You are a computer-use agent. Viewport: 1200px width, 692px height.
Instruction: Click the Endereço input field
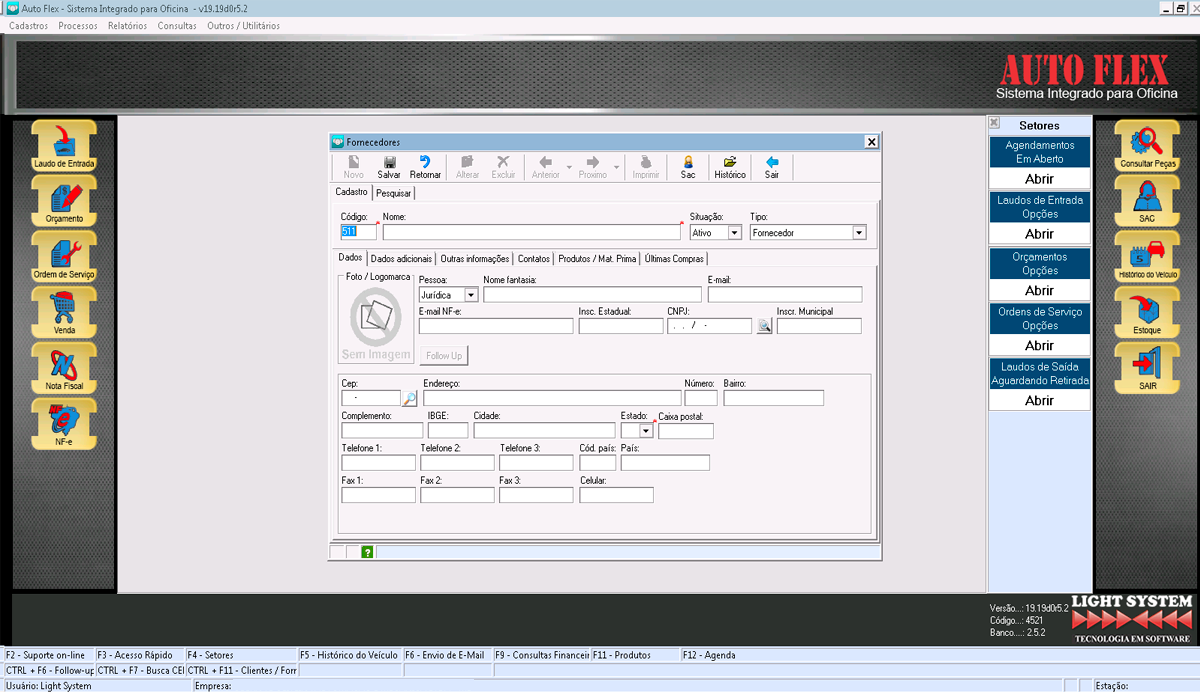coord(552,398)
